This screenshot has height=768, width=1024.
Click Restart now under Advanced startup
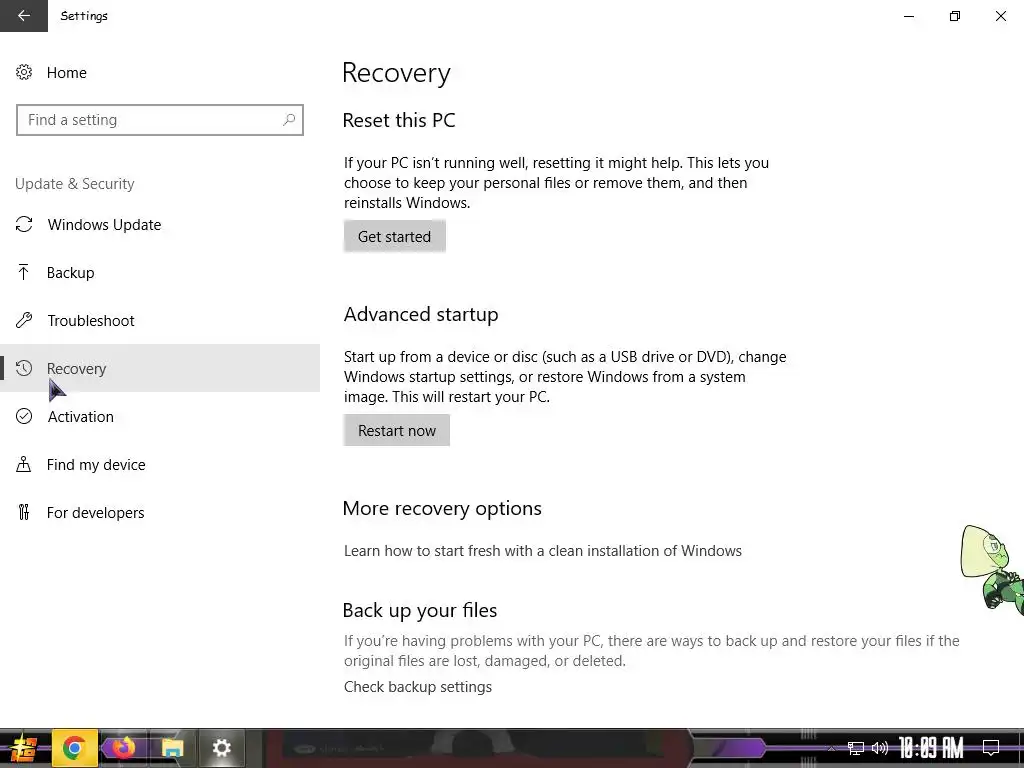pos(396,430)
